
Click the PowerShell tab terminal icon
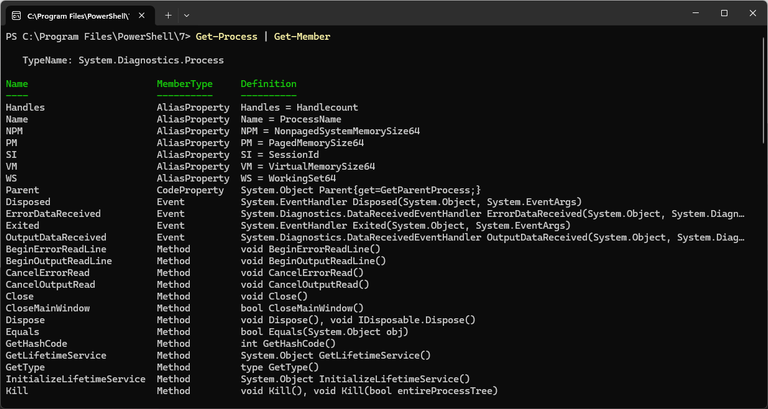click(16, 16)
